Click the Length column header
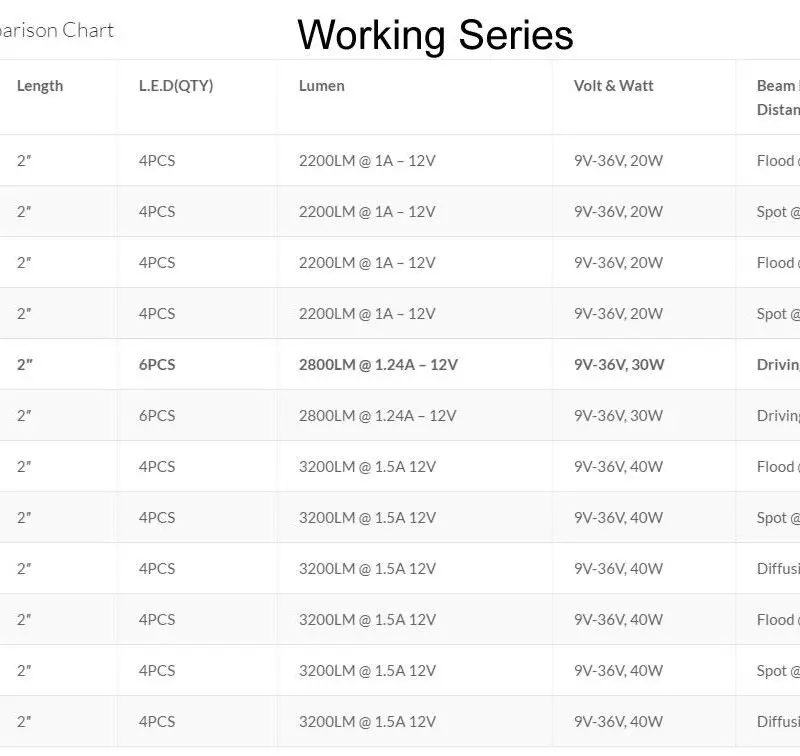800x756 pixels. coord(40,86)
